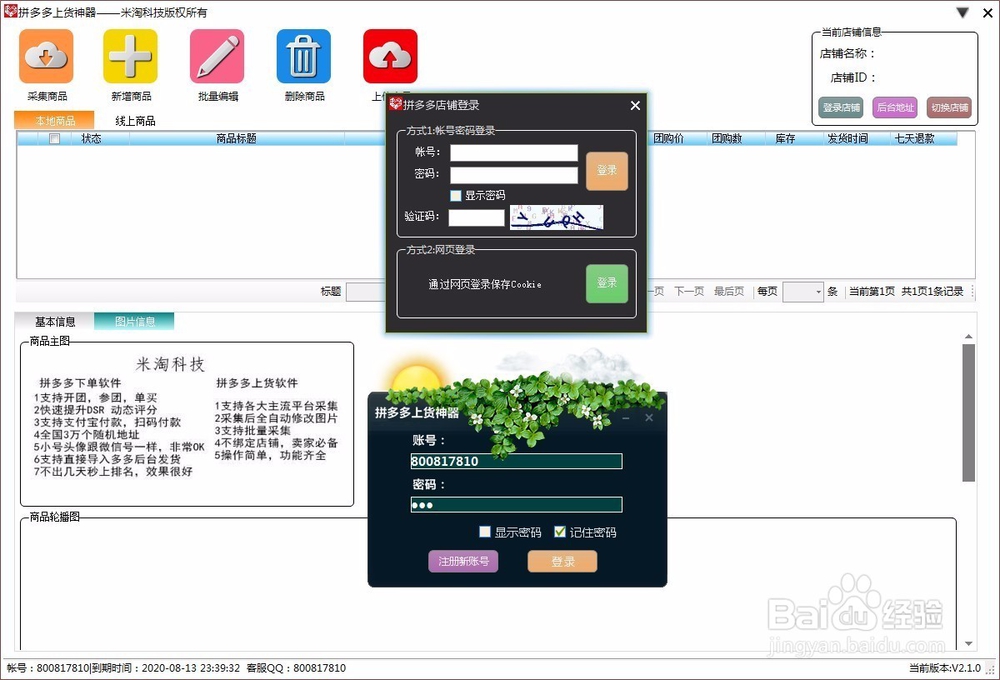Click the 商品标题 column header
This screenshot has height=680, width=1000.
coord(236,138)
